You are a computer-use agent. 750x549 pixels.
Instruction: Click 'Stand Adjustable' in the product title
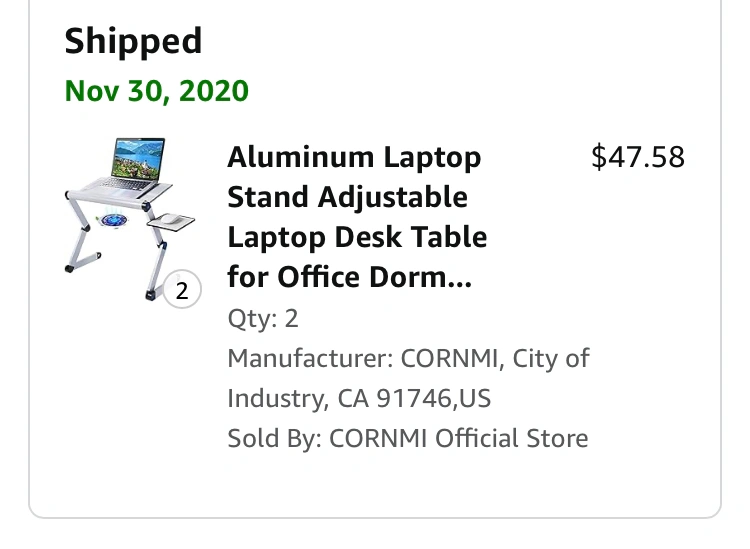point(347,197)
